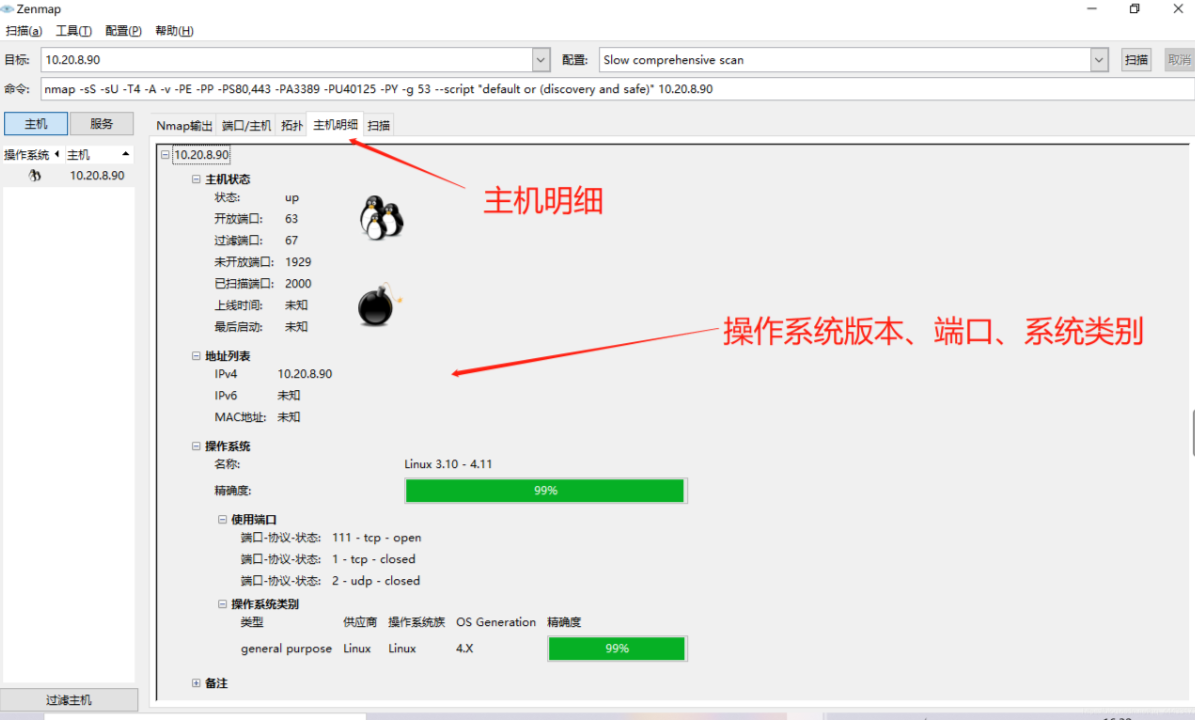Collapse the 操作系统 section
This screenshot has height=720, width=1195.
[196, 446]
